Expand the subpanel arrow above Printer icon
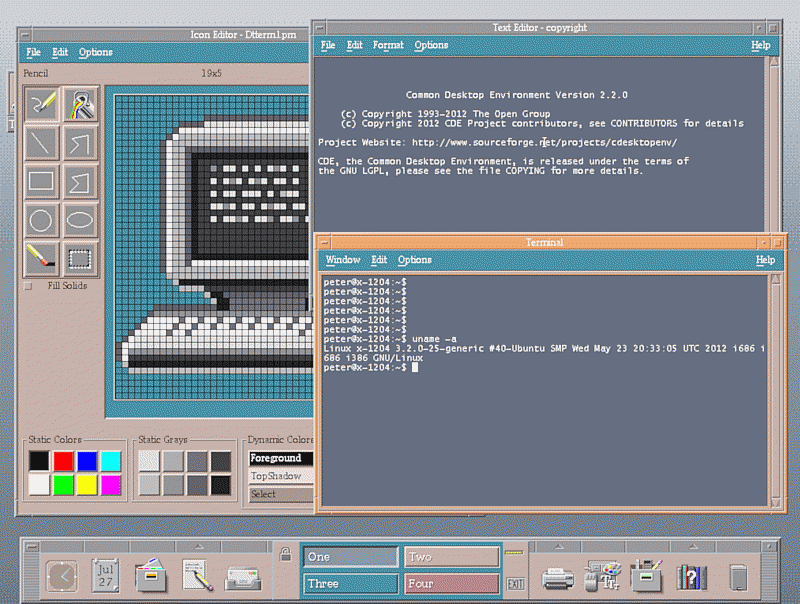Screen dimensions: 800x604 tap(559, 546)
